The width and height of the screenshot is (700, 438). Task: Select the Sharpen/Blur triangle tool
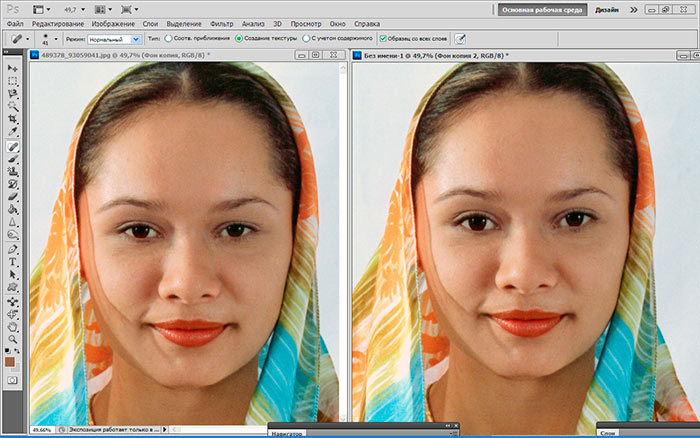tap(12, 222)
